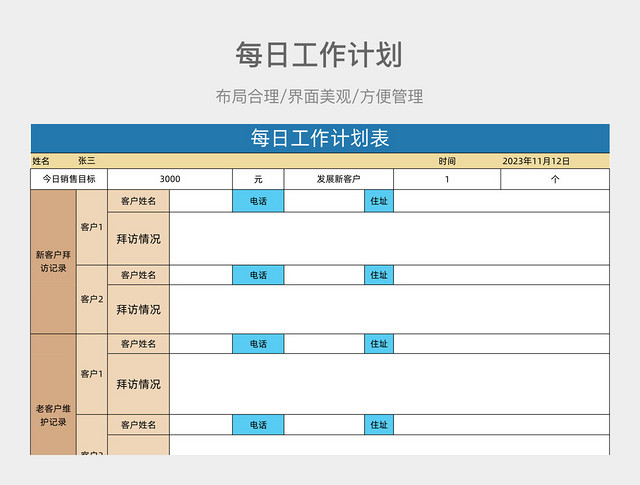
Task: Click 客户姓名 label for new 客户1
Action: (x=138, y=201)
